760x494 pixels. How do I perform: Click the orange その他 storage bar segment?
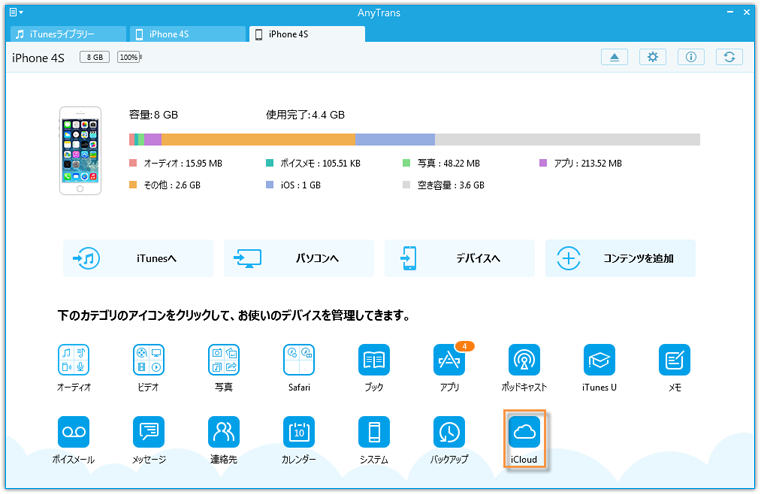click(x=258, y=140)
